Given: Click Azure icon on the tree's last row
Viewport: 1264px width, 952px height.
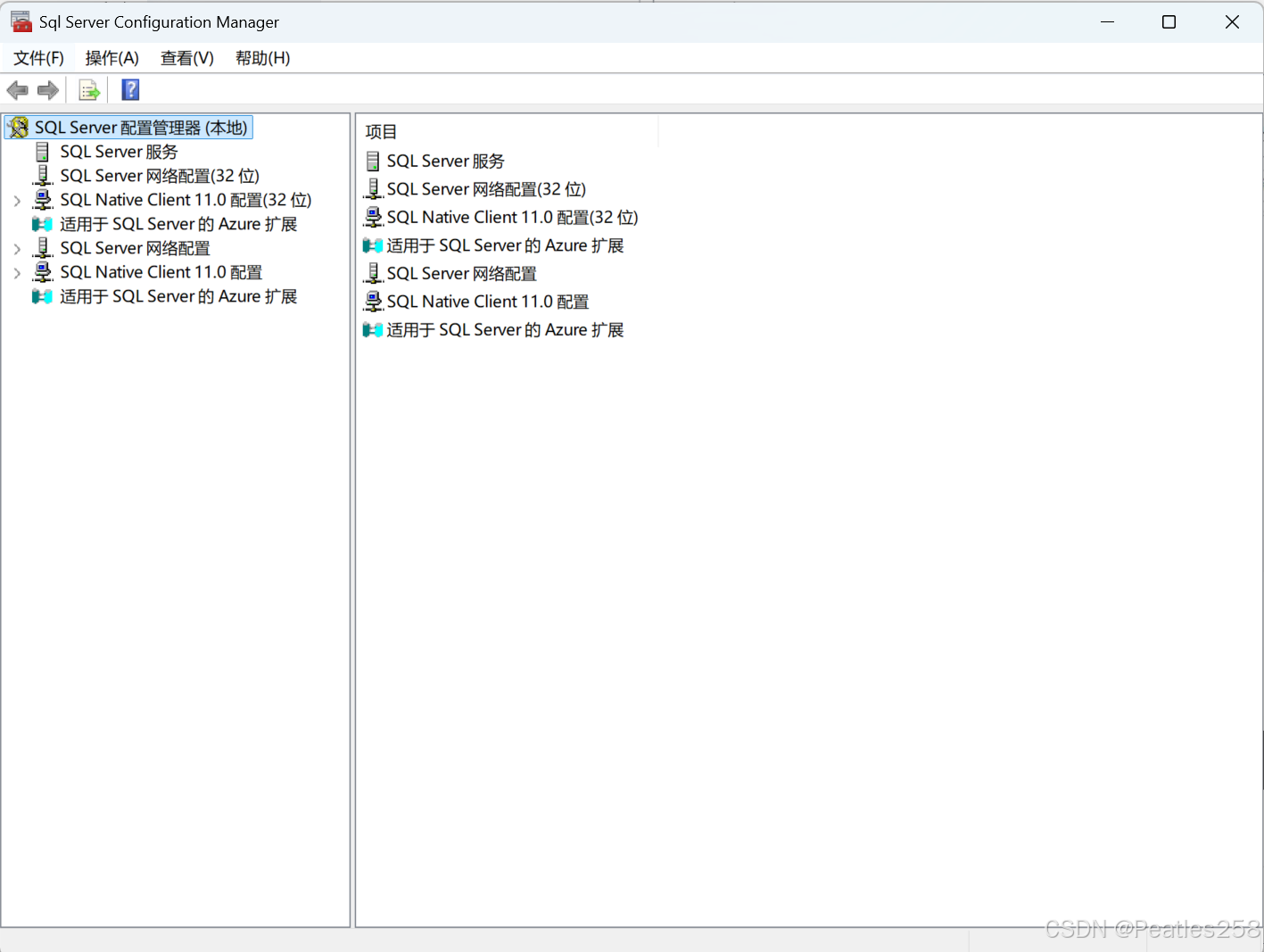Looking at the screenshot, I should click(42, 296).
